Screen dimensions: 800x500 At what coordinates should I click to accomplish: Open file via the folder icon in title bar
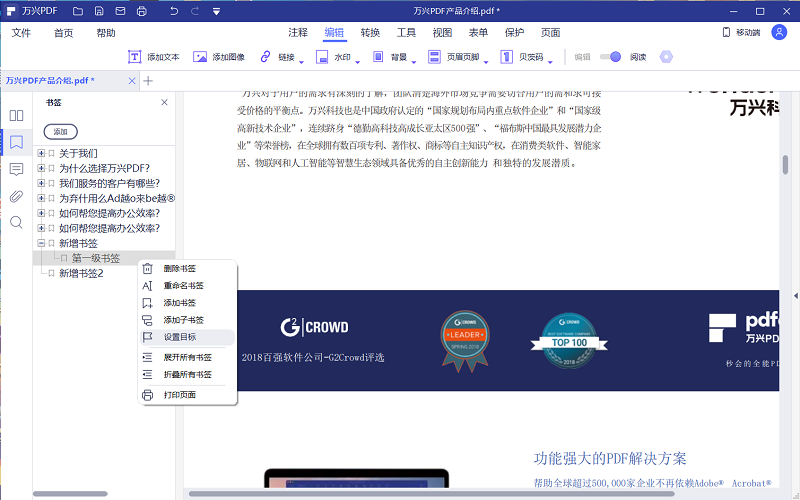coord(78,11)
